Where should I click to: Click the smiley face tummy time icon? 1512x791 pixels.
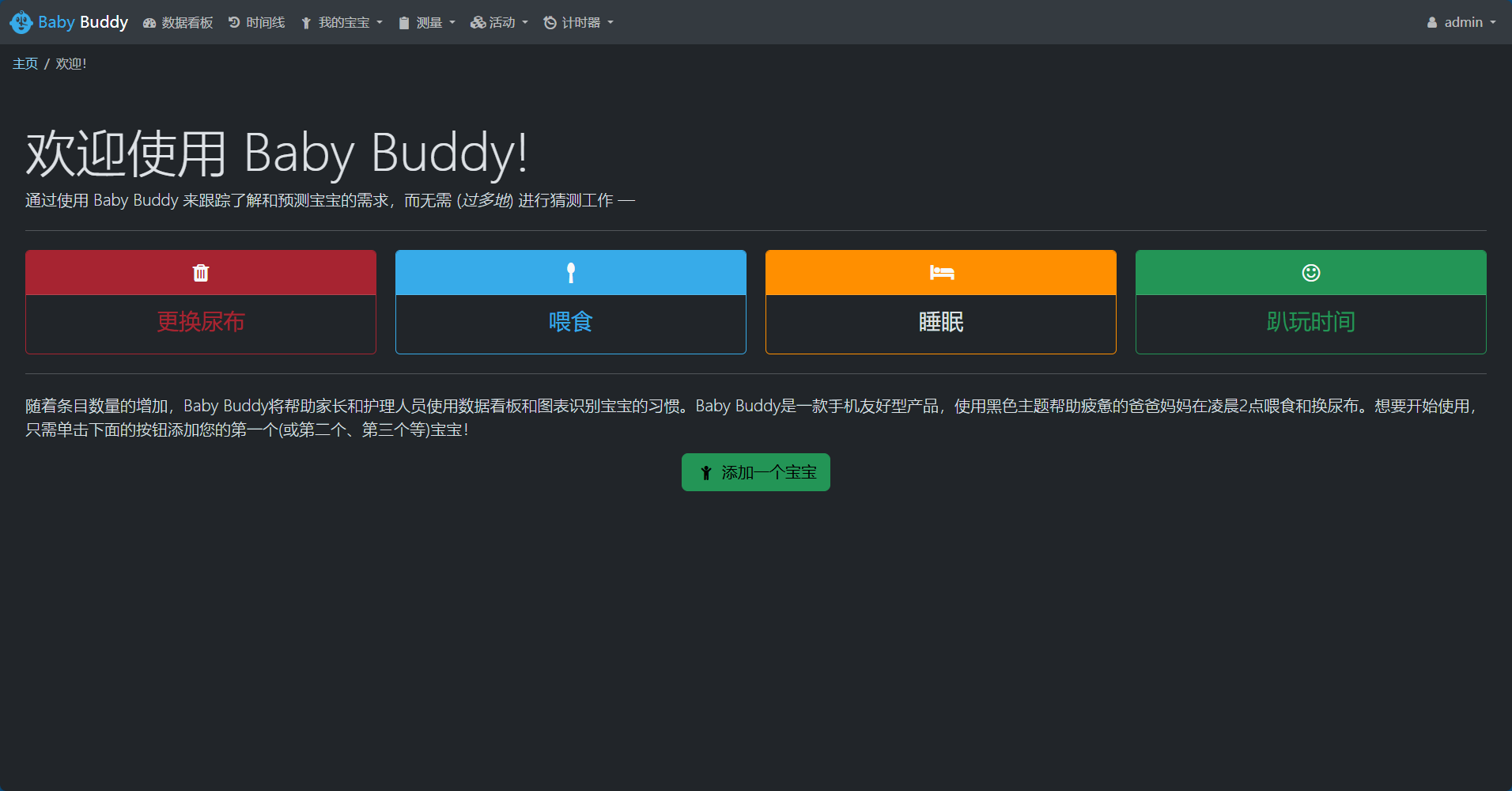1311,273
